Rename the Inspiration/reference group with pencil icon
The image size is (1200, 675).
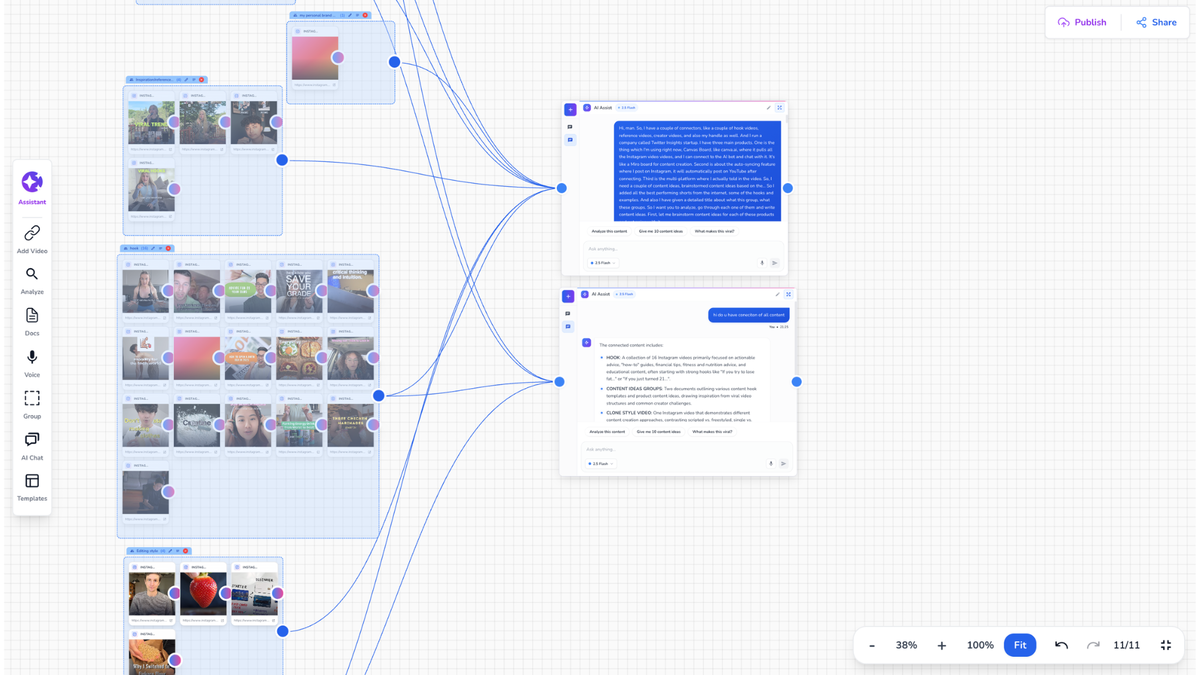(187, 80)
